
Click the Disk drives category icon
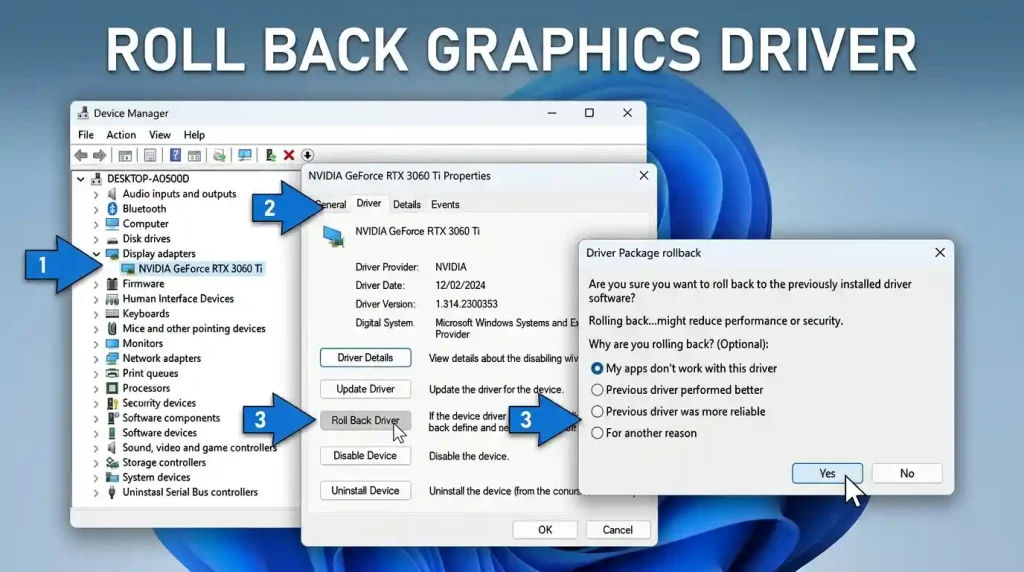click(x=112, y=239)
